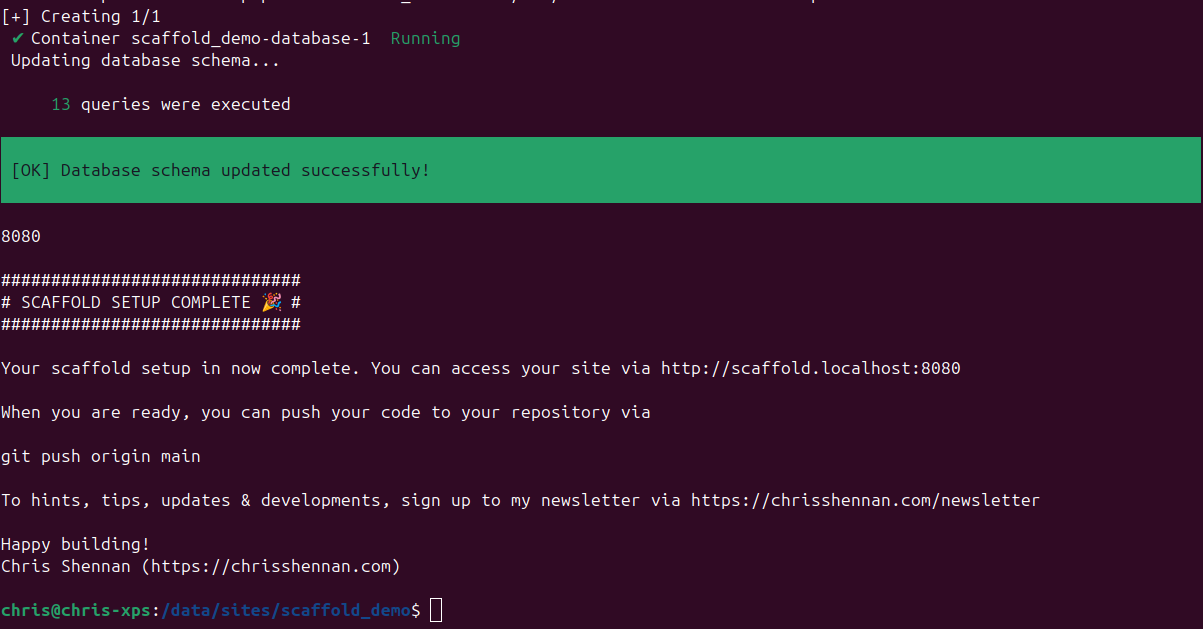
Task: Click the "Updating database schema..." line
Action: point(145,60)
